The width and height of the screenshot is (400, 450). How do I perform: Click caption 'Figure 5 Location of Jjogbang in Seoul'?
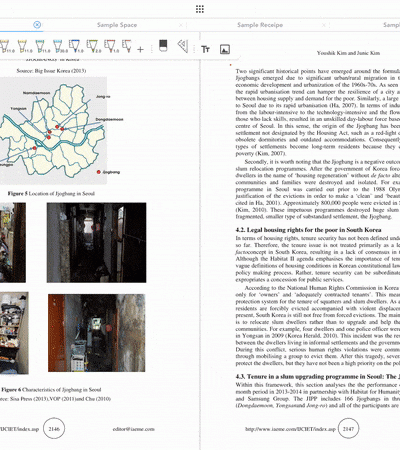51,193
